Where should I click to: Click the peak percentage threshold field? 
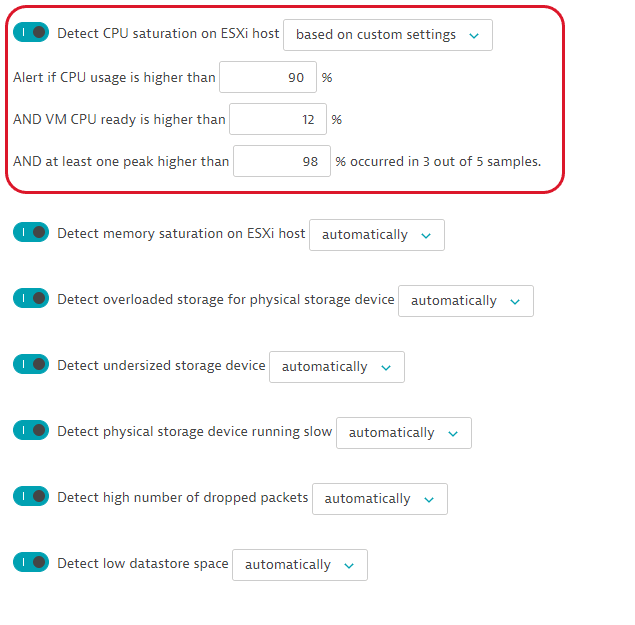pyautogui.click(x=281, y=161)
